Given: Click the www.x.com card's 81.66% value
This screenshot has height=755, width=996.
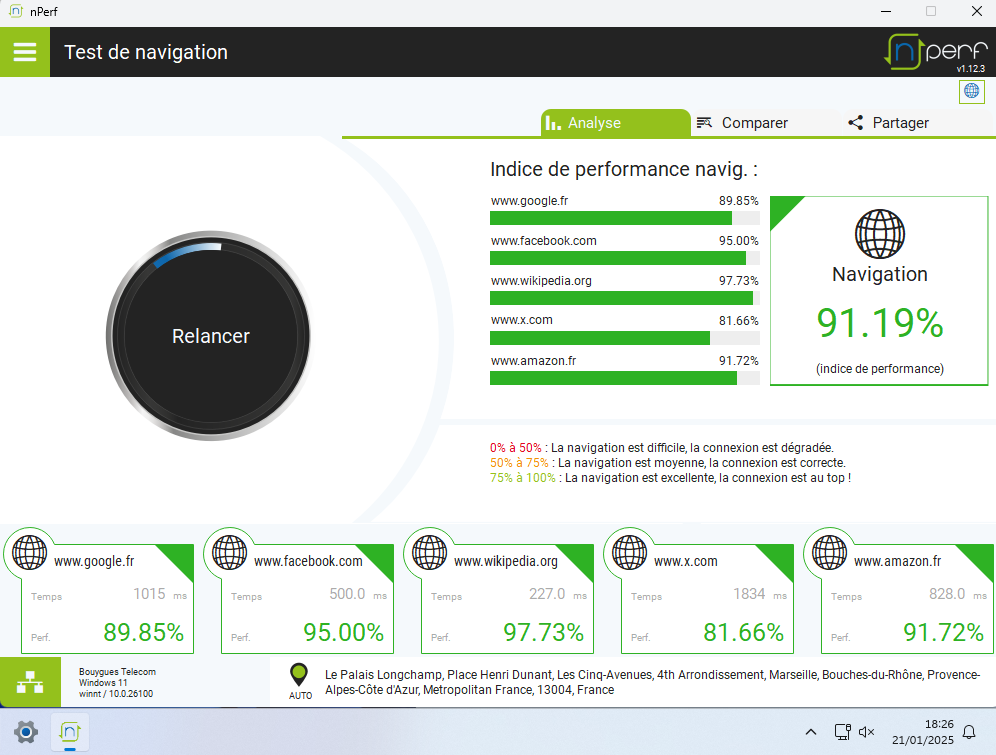Looking at the screenshot, I should [x=744, y=632].
